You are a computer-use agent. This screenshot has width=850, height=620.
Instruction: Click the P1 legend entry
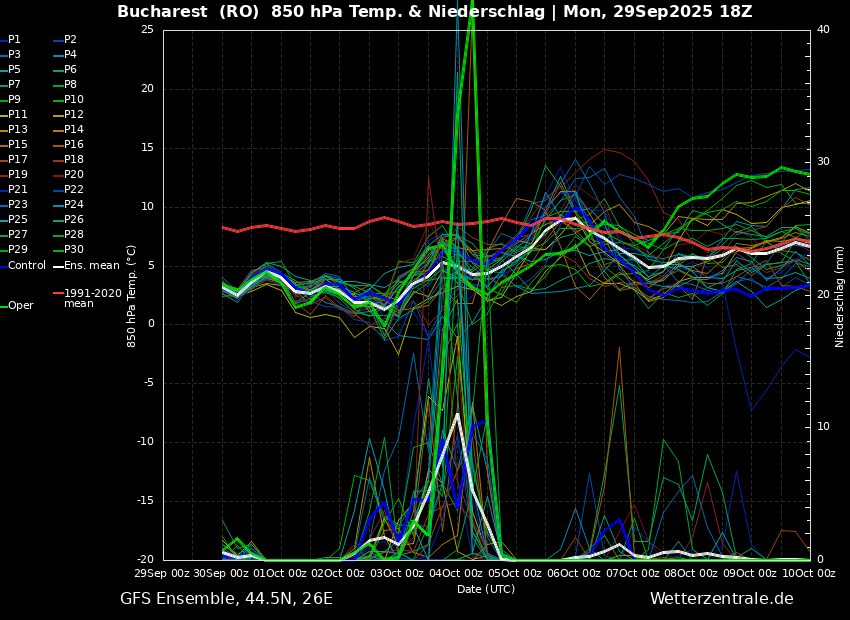[14, 40]
